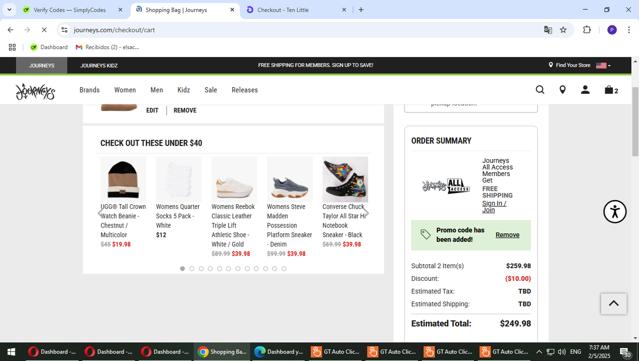
Task: Click the free shipping for members banner
Action: pos(316,65)
